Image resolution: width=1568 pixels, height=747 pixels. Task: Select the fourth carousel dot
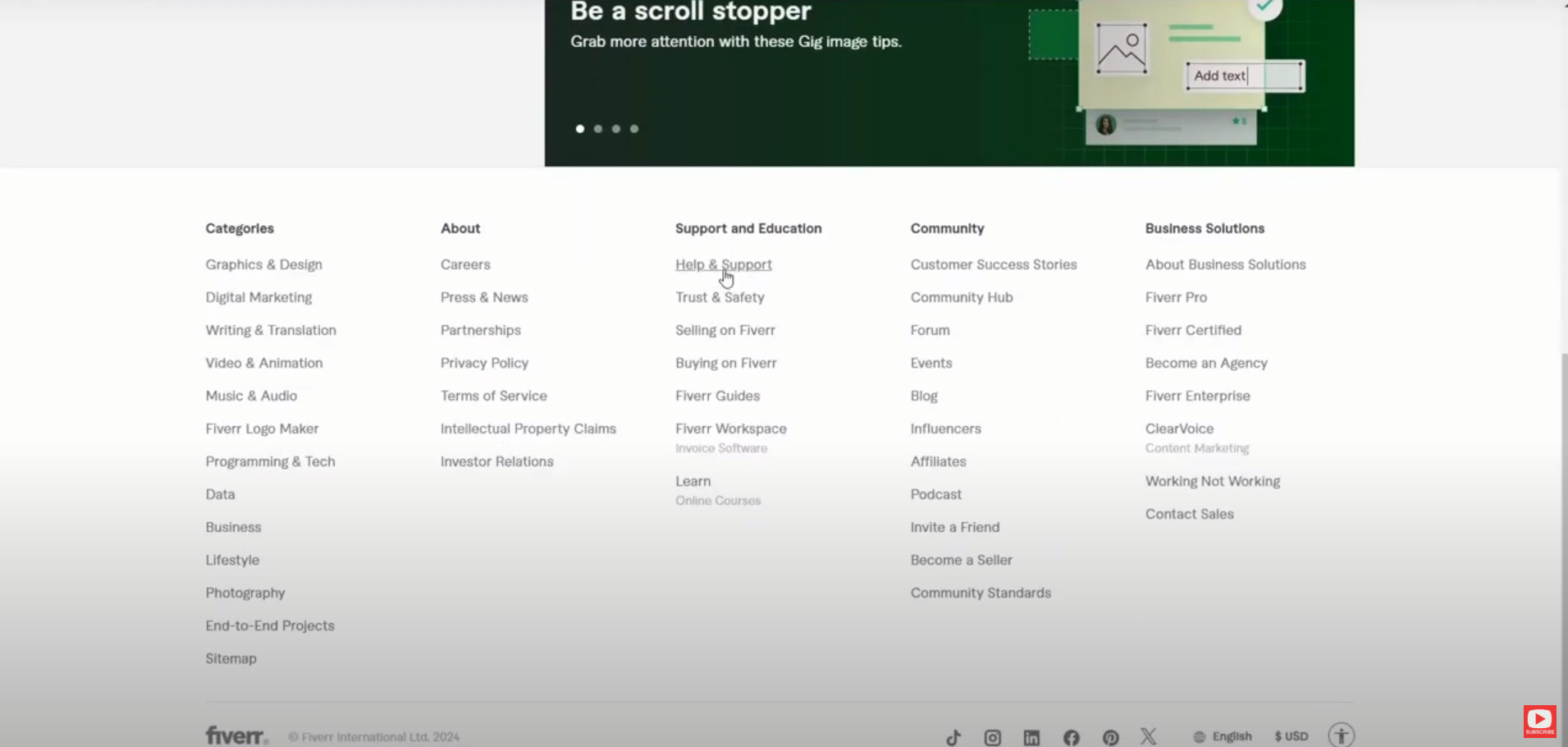(634, 129)
